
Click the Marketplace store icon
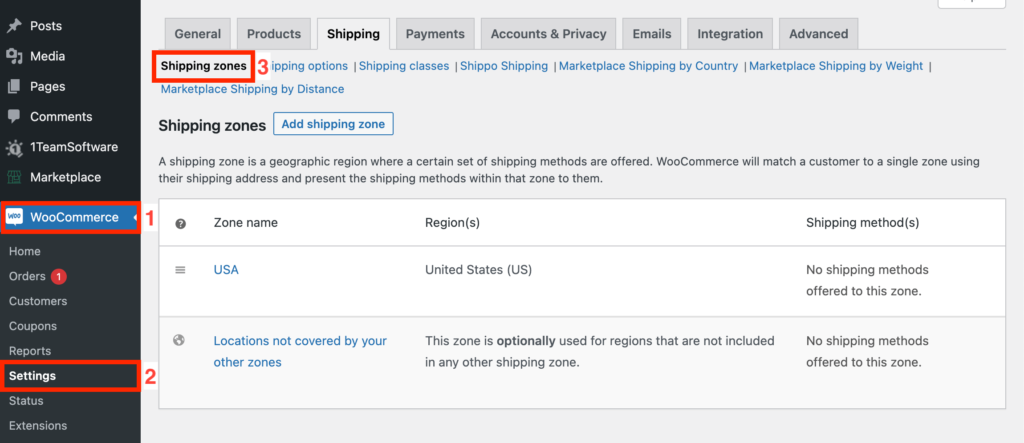tap(14, 178)
